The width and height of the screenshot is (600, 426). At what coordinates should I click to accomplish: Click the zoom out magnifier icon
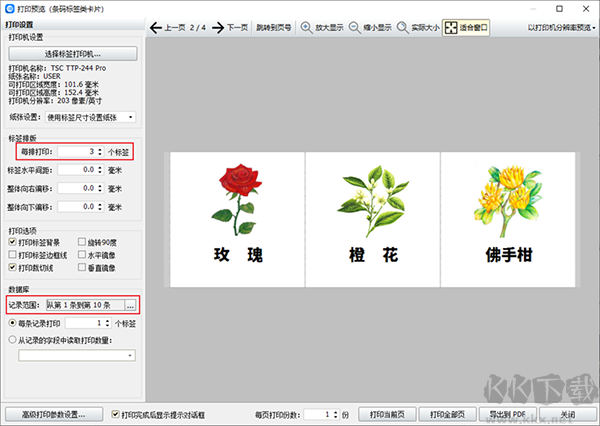[x=354, y=28]
